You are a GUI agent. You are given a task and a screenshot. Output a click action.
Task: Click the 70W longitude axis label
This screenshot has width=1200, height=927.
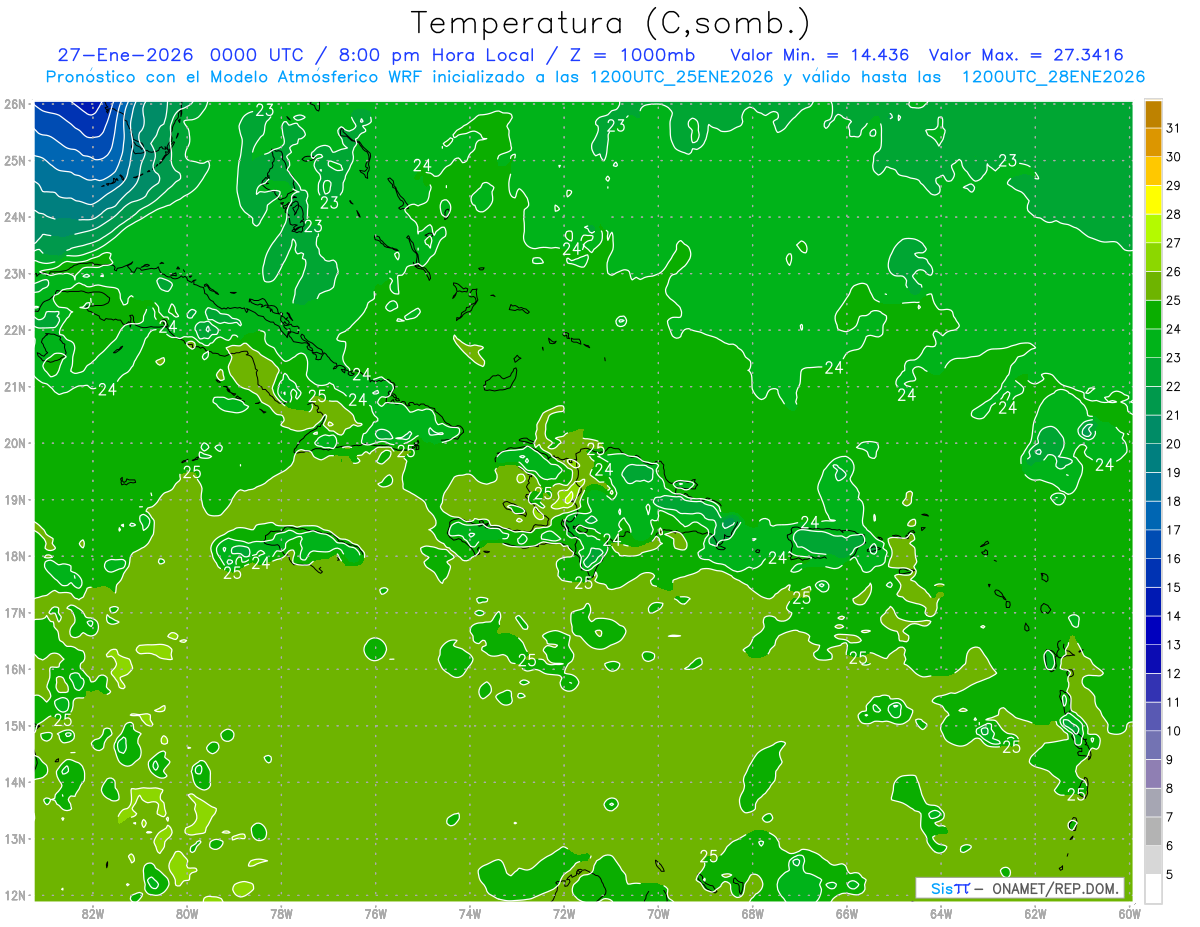[x=658, y=913]
